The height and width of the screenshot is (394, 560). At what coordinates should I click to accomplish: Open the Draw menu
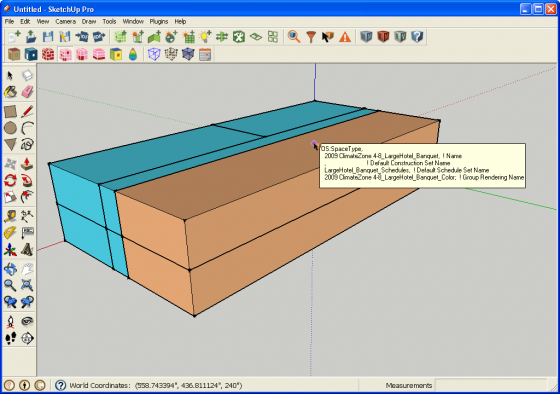pos(89,21)
